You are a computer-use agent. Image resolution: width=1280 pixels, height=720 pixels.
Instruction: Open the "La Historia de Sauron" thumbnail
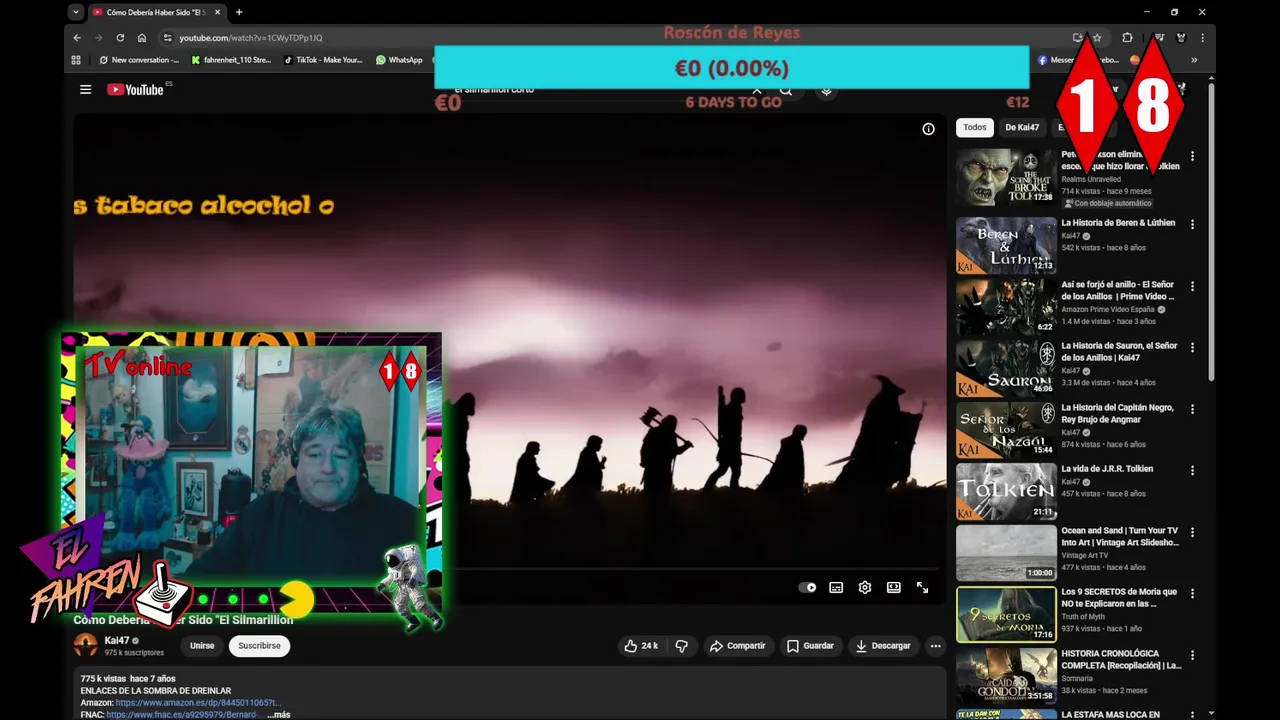[x=1006, y=368]
